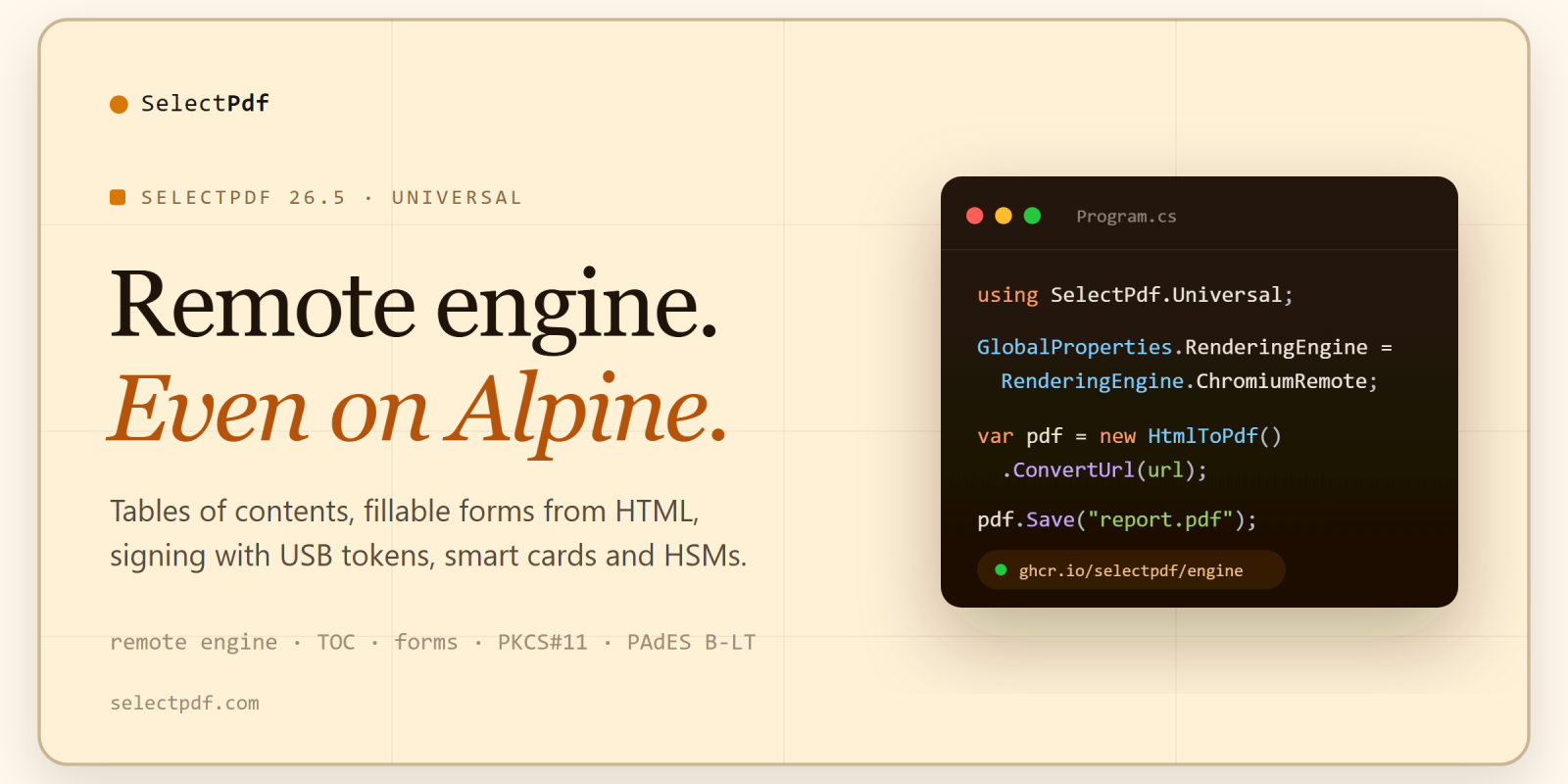Click the PKCS#11 tag
The width and height of the screenshot is (1568, 784).
tap(542, 642)
